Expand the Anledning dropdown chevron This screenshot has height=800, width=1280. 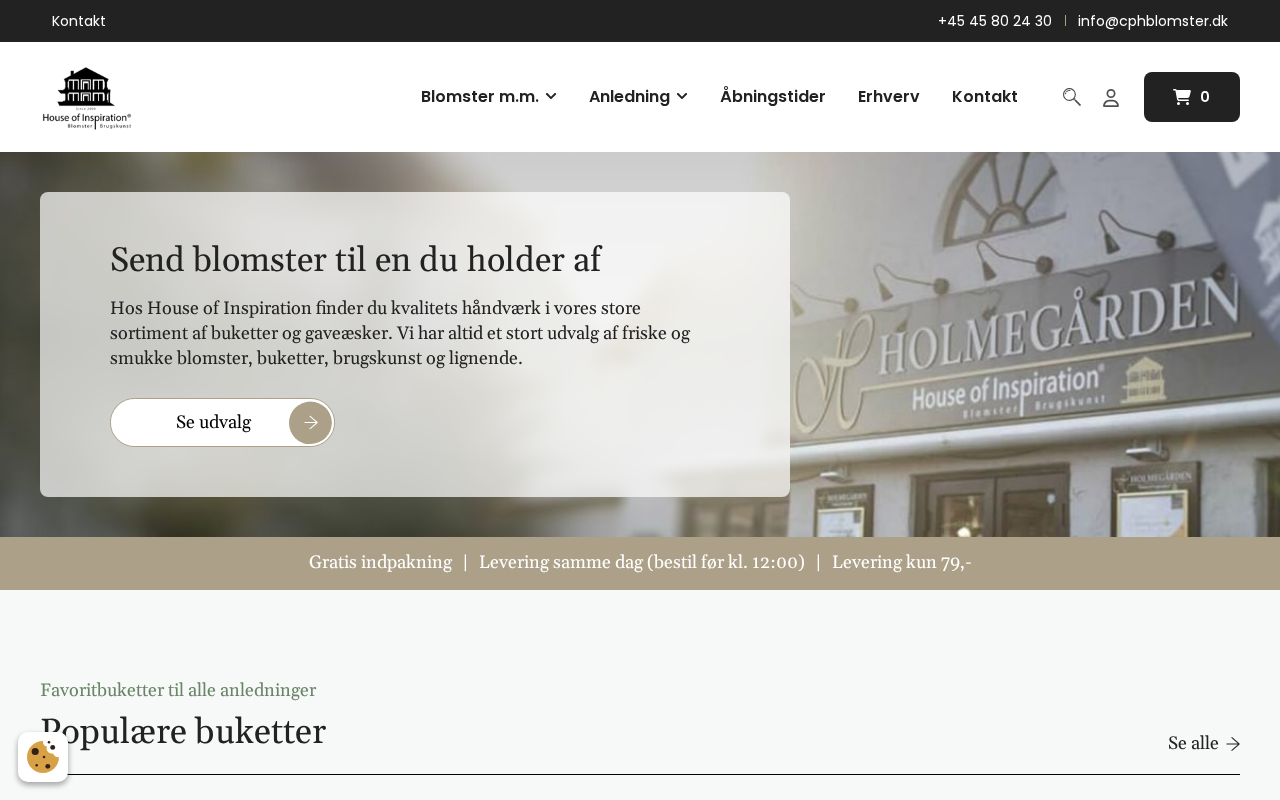(x=682, y=96)
